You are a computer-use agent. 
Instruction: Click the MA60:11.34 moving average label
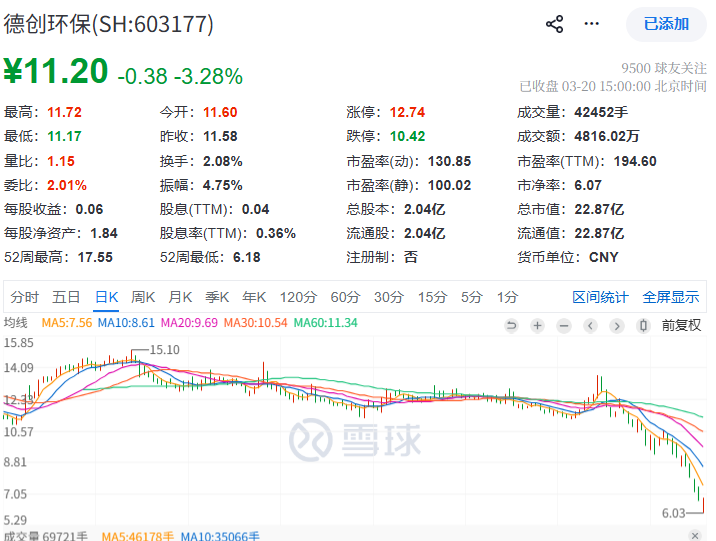[326, 323]
